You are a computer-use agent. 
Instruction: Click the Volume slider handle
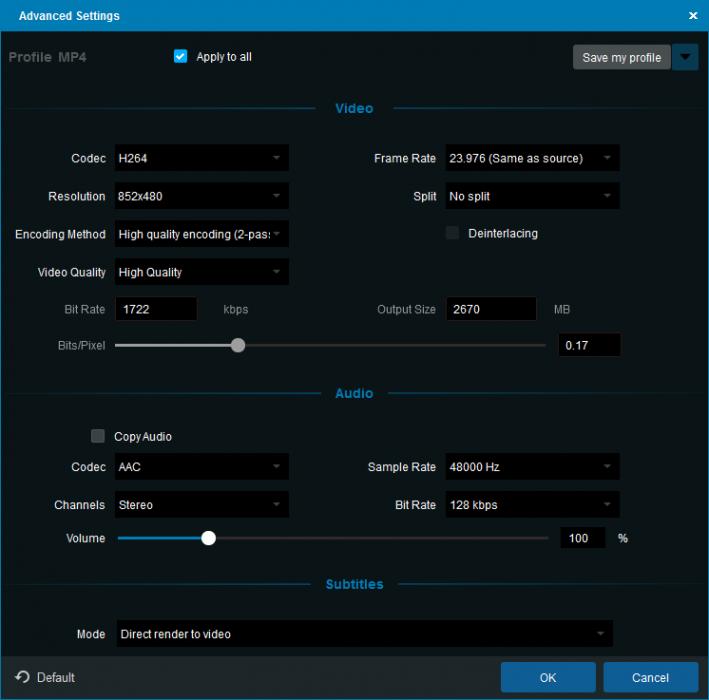tap(208, 538)
